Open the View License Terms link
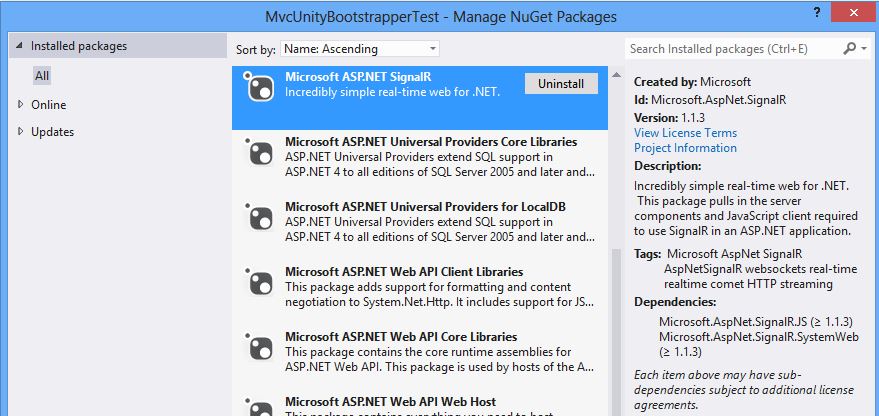The image size is (879, 416). pos(685,133)
